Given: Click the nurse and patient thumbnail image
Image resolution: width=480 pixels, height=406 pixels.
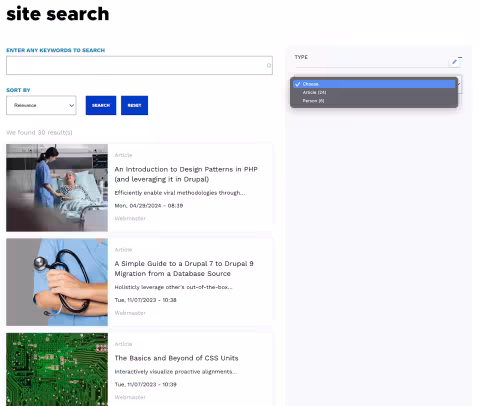Looking at the screenshot, I should [57, 188].
